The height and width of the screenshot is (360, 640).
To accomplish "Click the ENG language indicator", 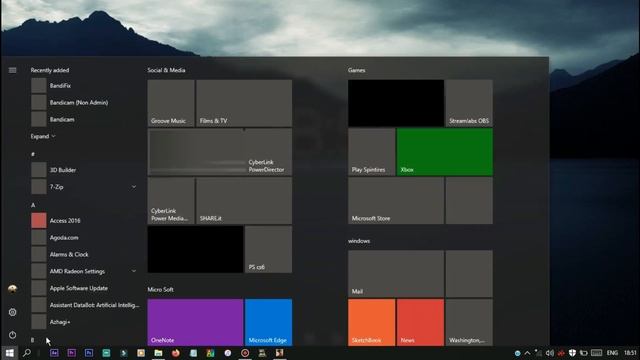I will 612,353.
